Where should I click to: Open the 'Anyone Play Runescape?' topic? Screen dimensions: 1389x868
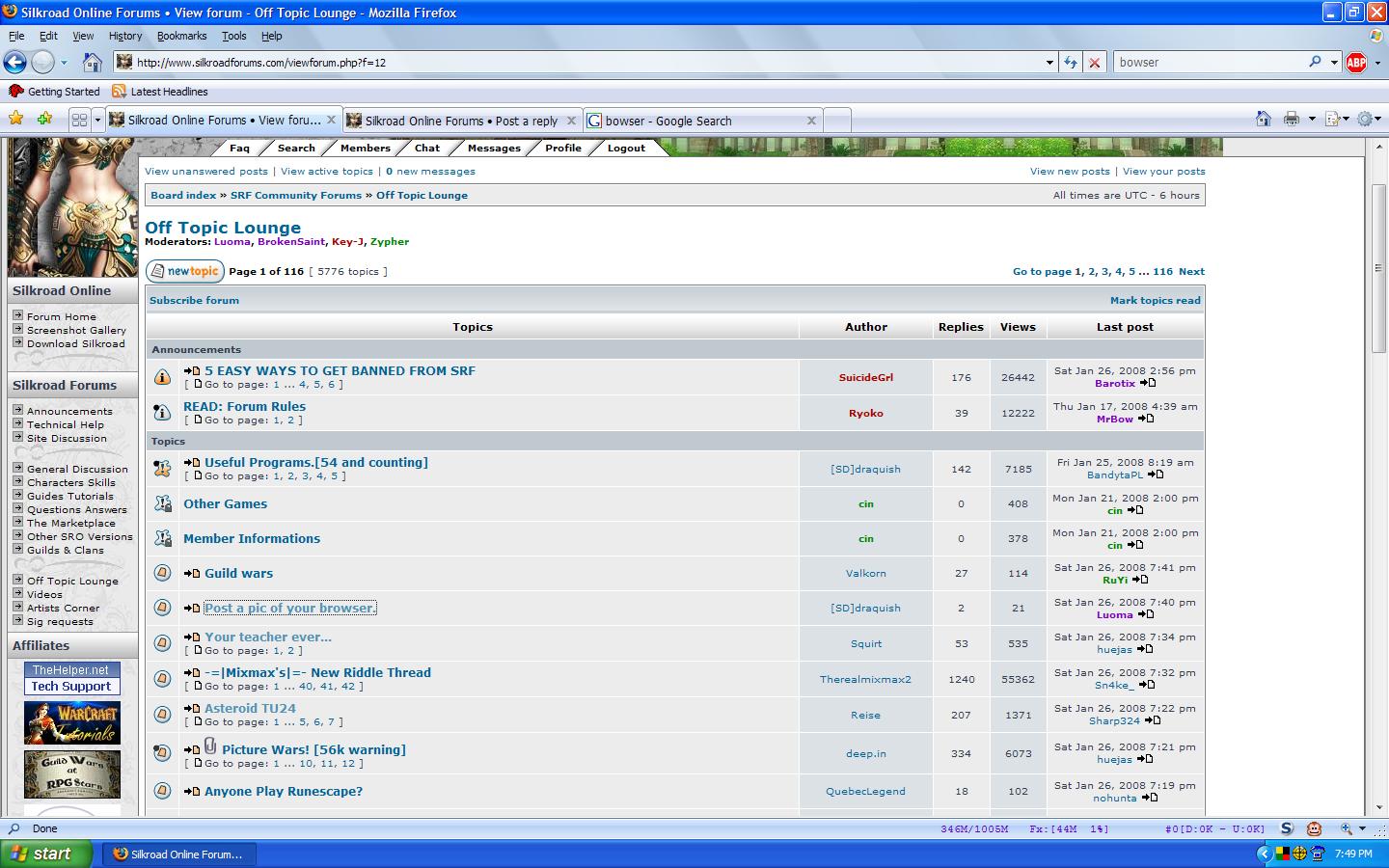283,791
